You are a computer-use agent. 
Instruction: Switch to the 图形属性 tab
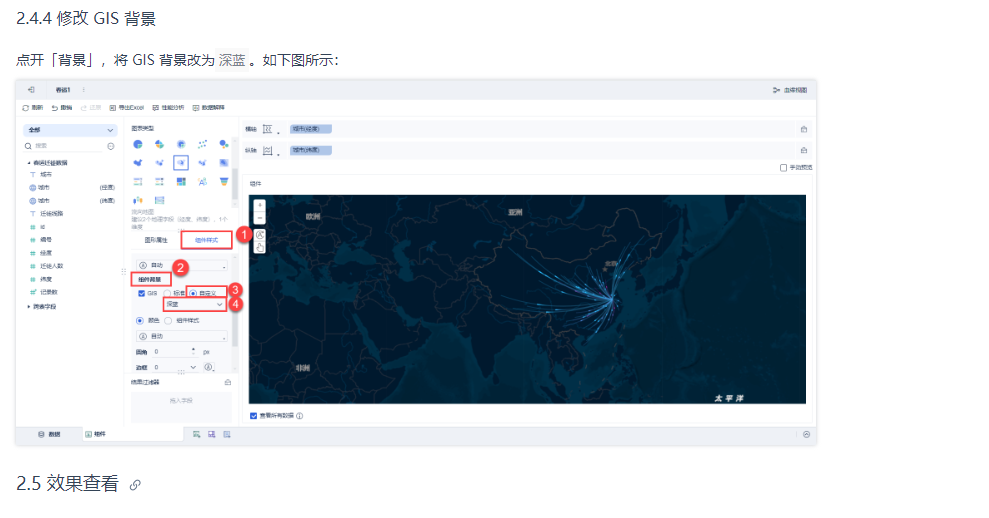[x=156, y=240]
